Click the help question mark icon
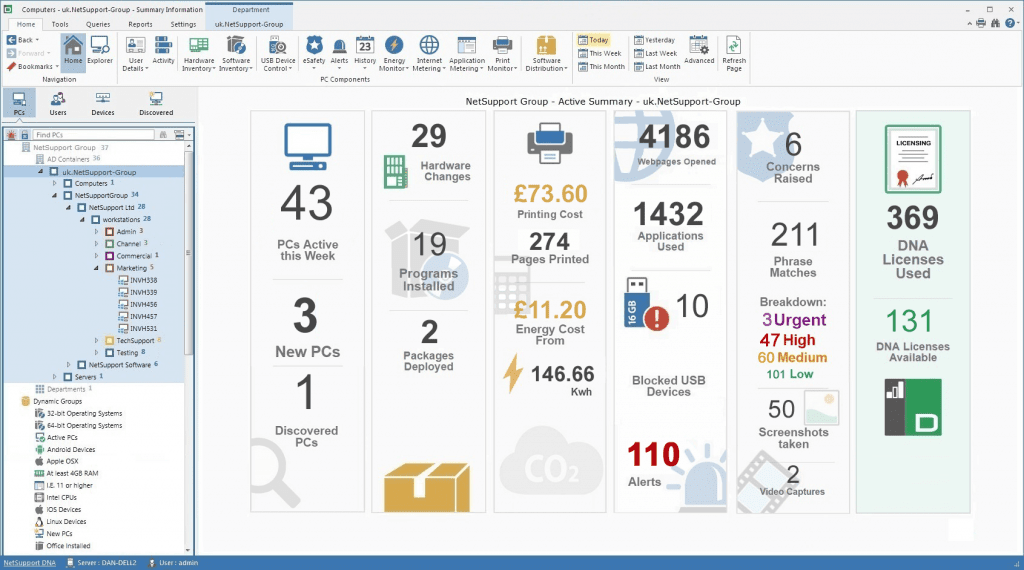This screenshot has width=1024, height=570. tap(1010, 24)
